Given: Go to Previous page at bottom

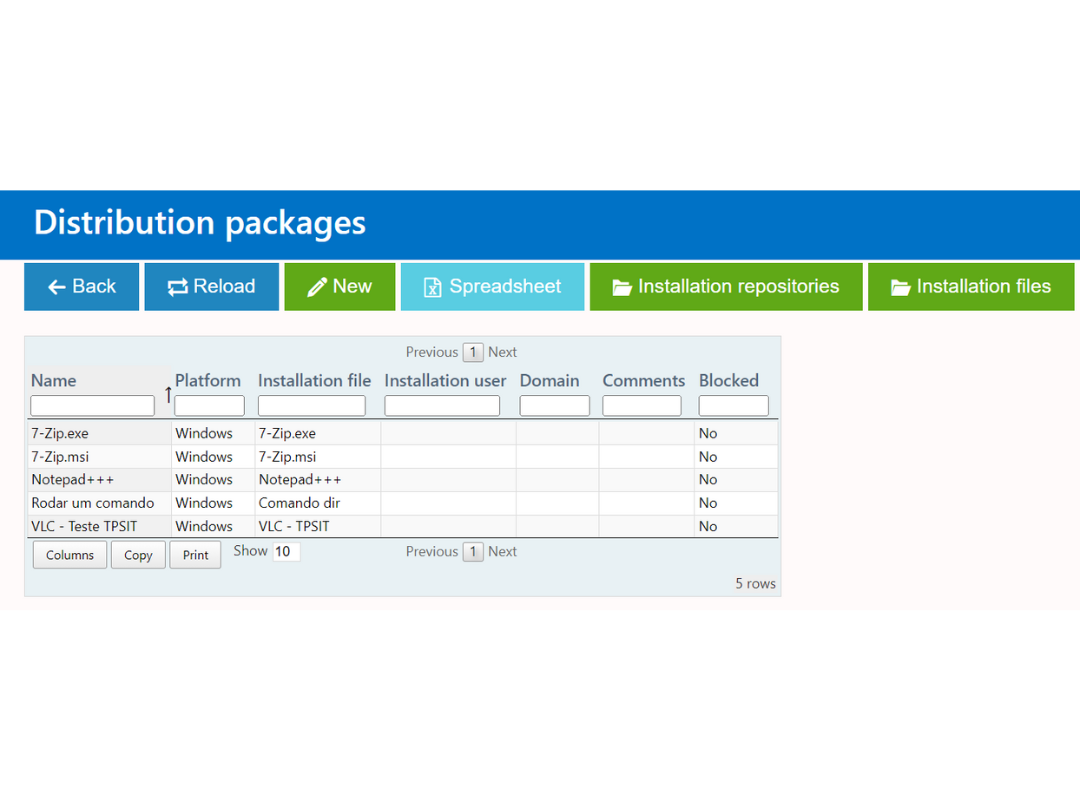Looking at the screenshot, I should [431, 551].
